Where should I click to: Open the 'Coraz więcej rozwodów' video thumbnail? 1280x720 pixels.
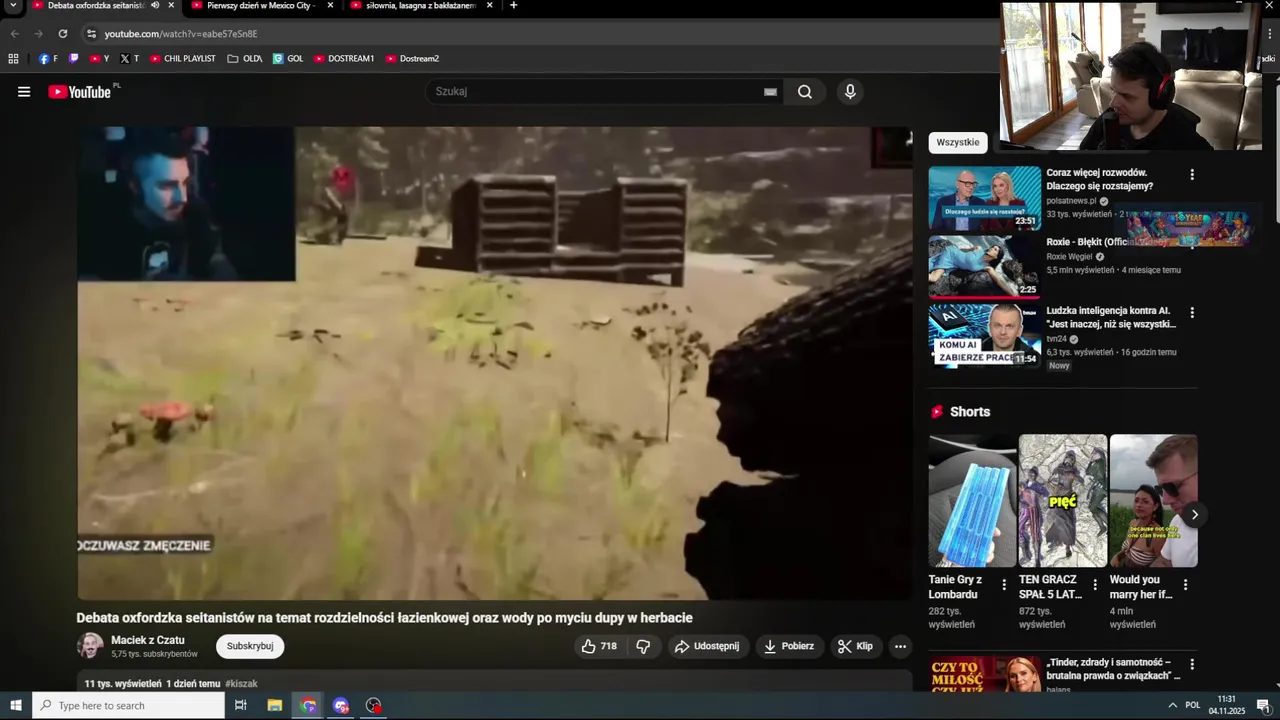(985, 198)
